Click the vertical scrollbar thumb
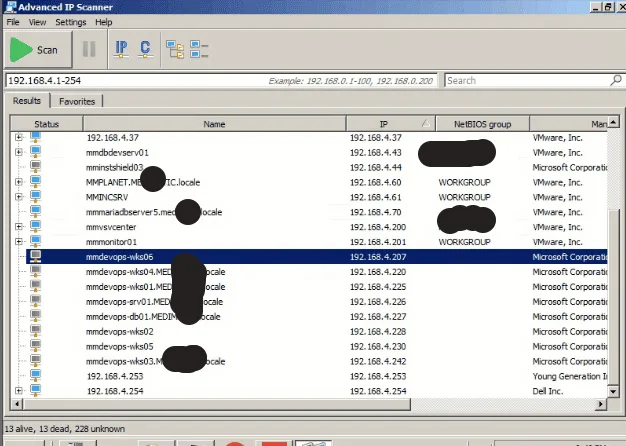Viewport: 626px width, 446px height. point(613,297)
